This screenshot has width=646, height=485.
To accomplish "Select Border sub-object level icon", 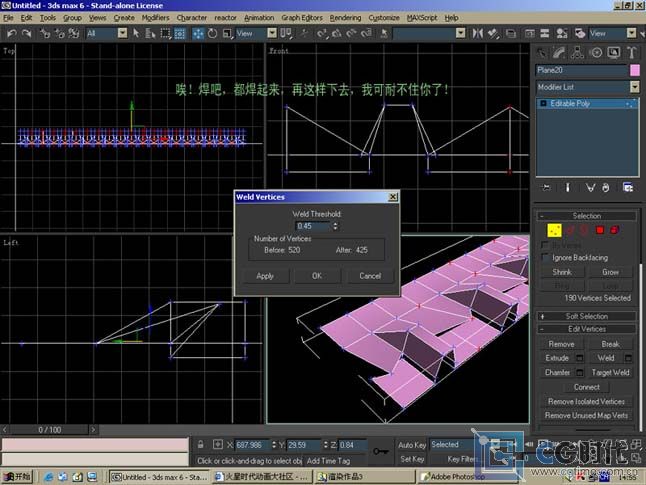I will [x=584, y=230].
